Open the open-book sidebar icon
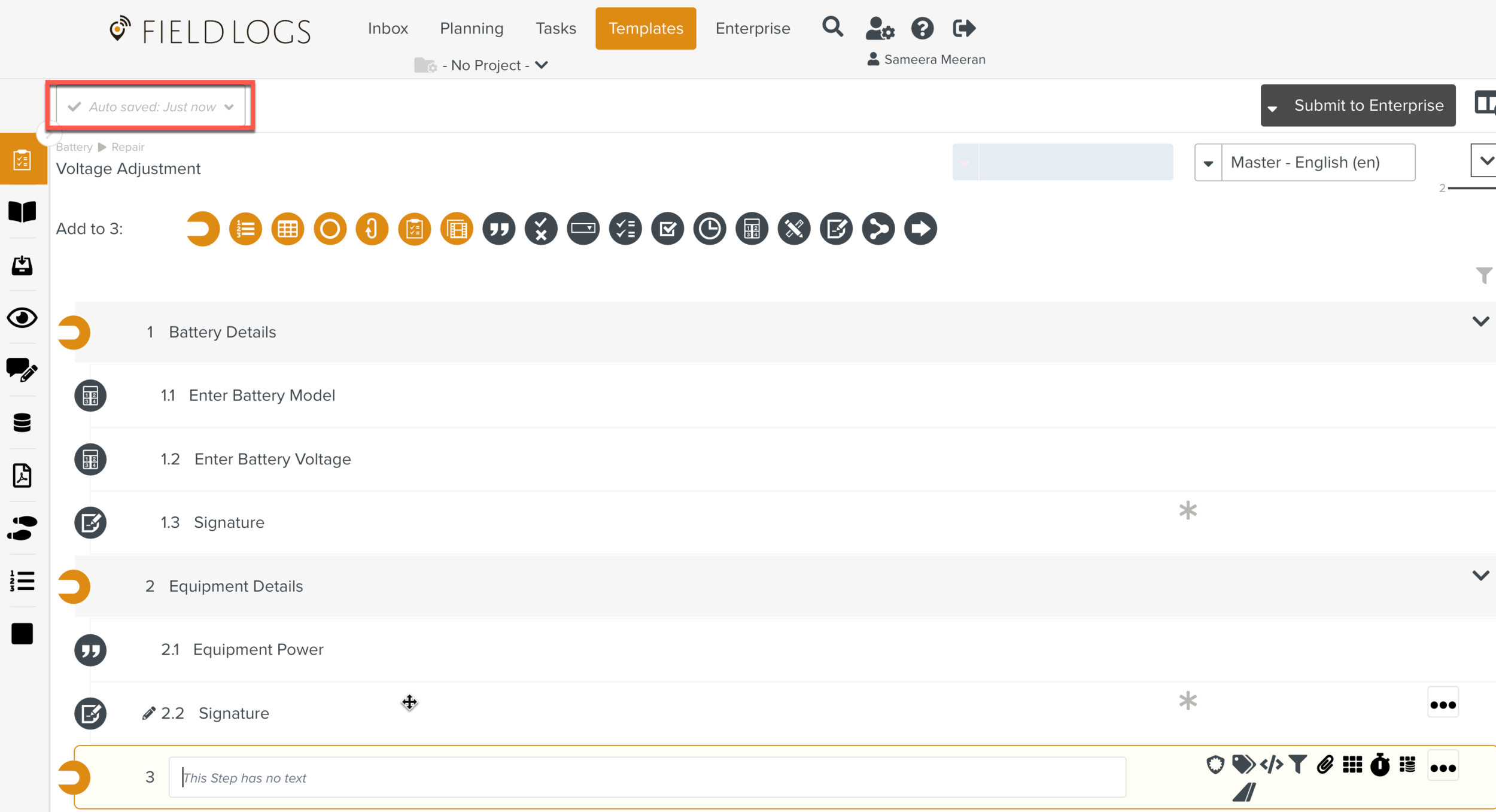 pyautogui.click(x=23, y=212)
